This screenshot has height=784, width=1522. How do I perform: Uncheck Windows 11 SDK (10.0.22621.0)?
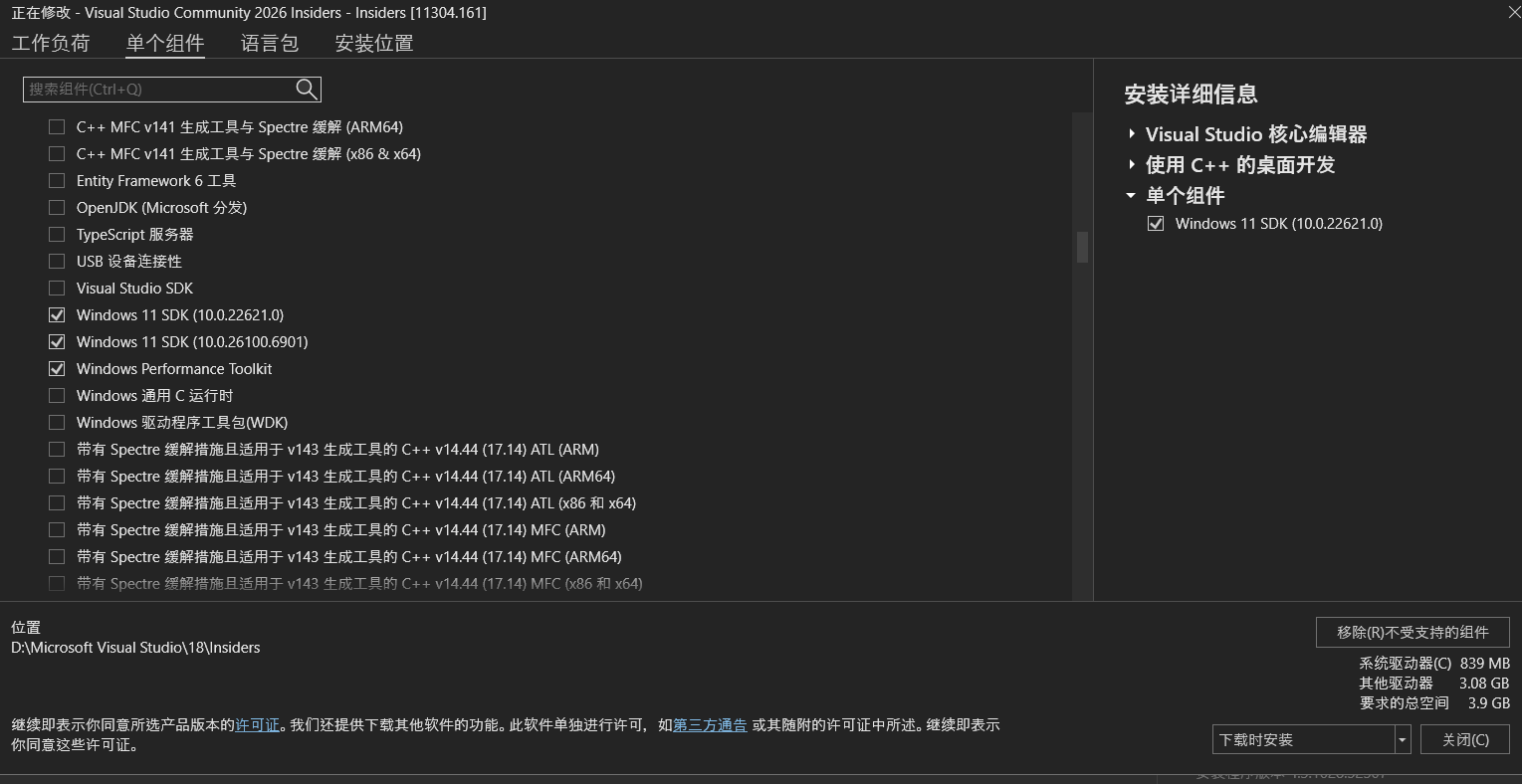coord(57,314)
